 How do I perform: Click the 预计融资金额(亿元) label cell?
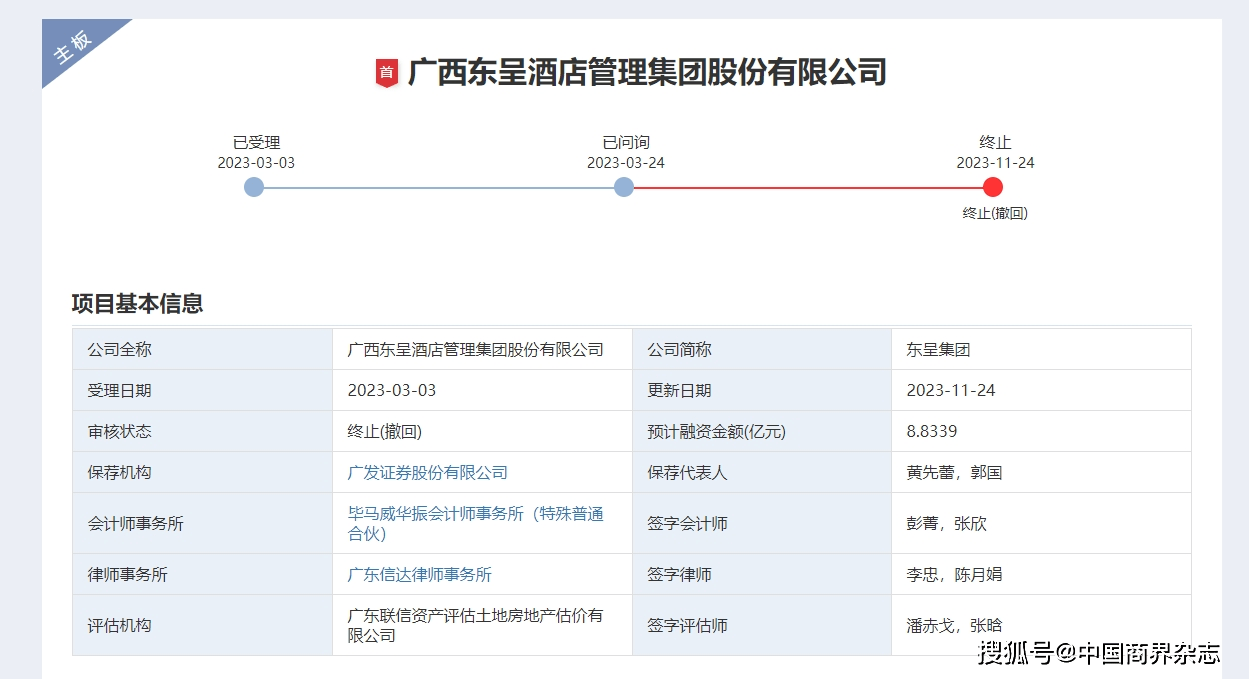coord(762,431)
